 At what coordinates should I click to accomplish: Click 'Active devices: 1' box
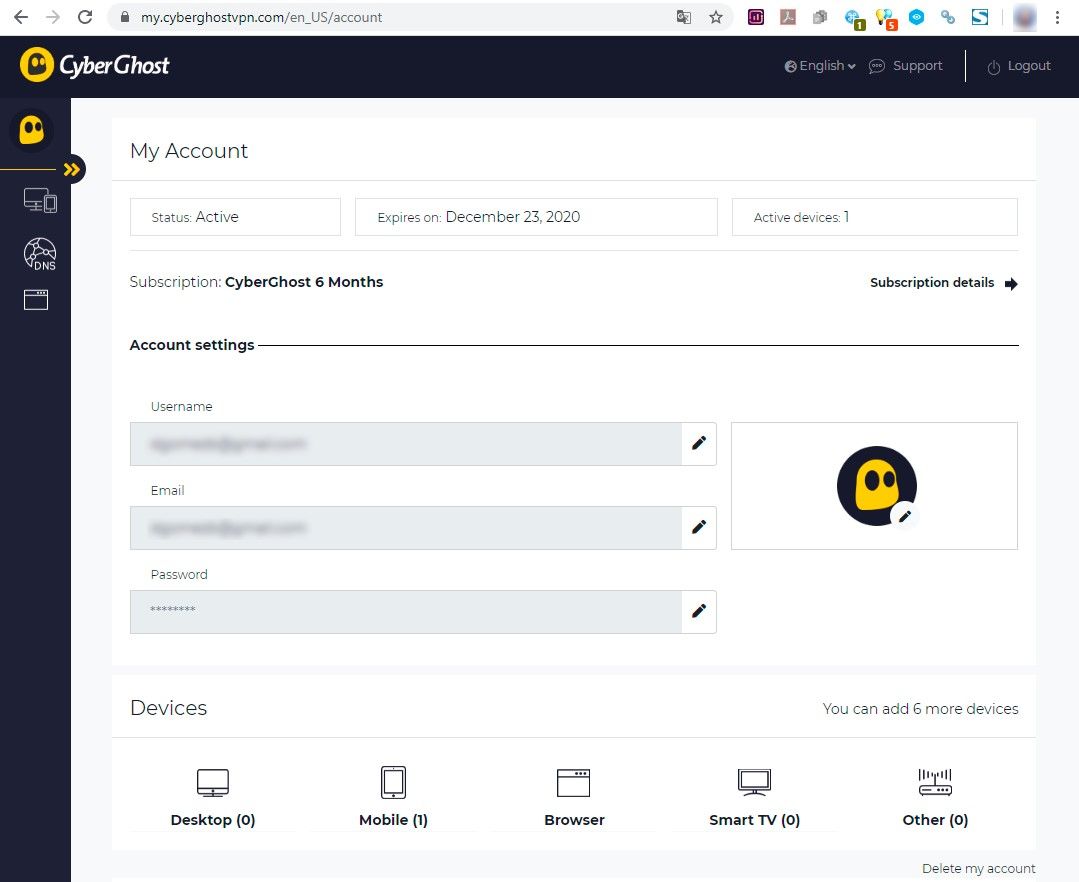click(875, 217)
